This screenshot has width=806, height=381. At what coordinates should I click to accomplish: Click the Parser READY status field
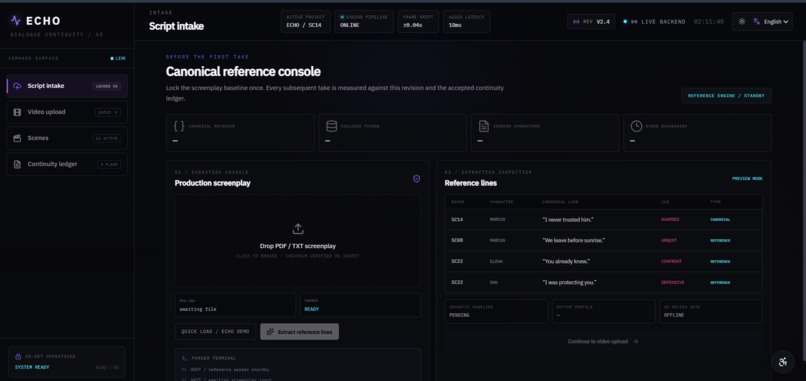(x=360, y=305)
